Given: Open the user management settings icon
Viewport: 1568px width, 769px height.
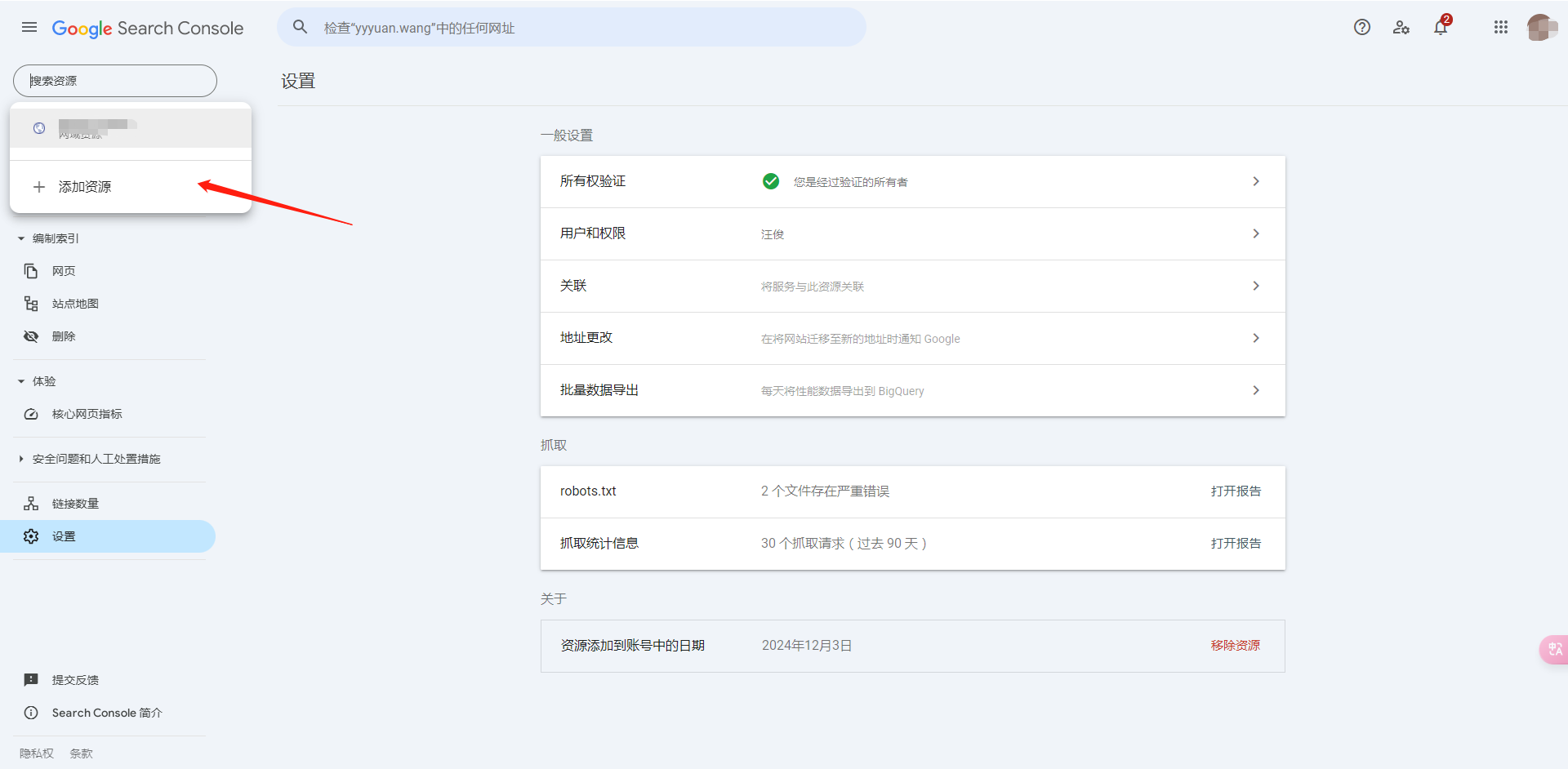Looking at the screenshot, I should 1401,28.
